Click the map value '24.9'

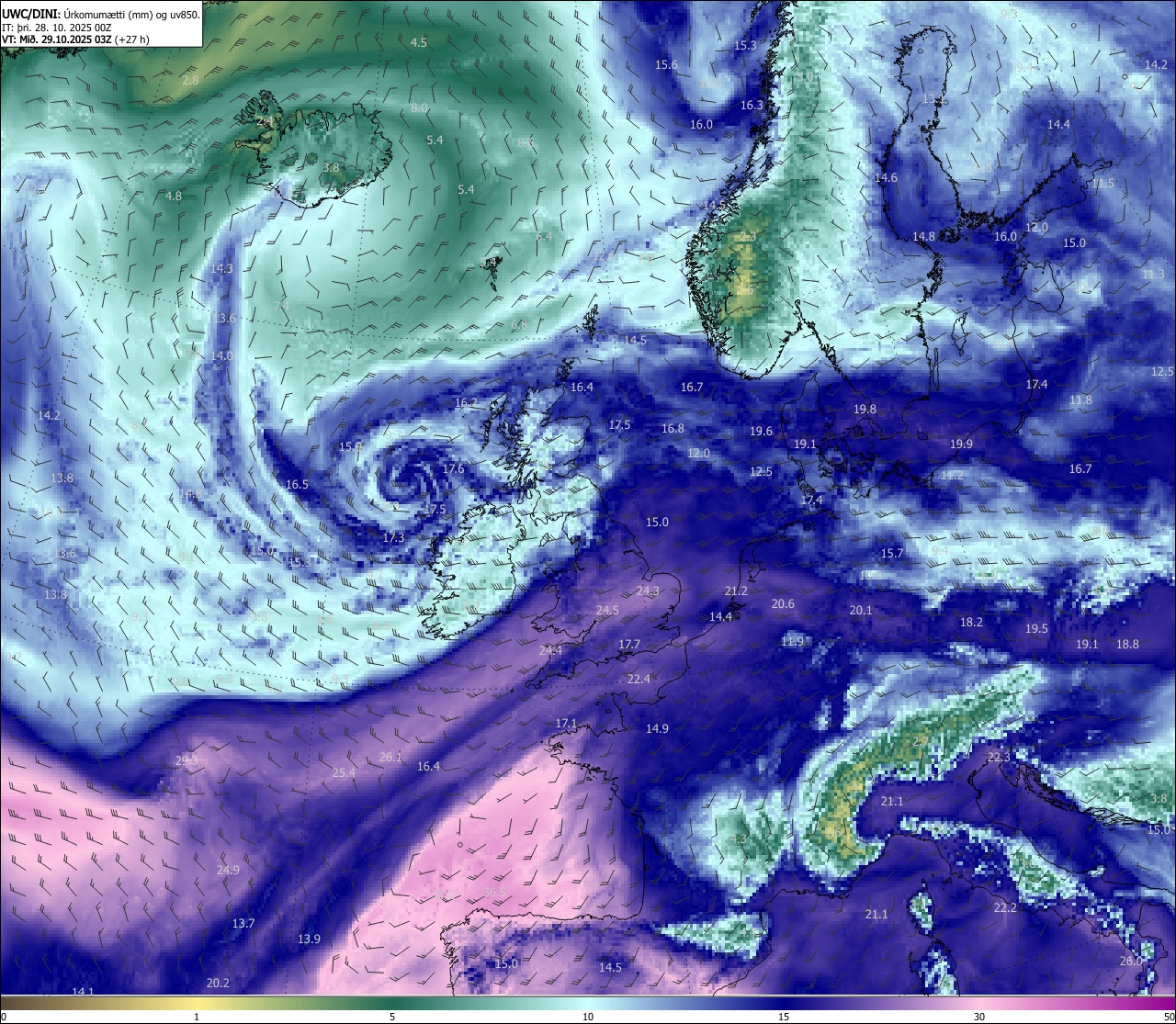(228, 871)
